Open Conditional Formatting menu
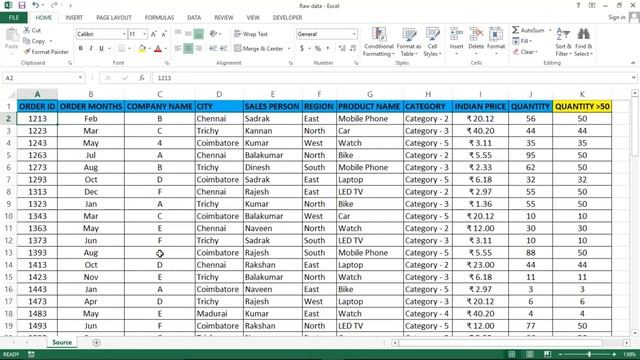The image size is (640, 360). (378, 42)
